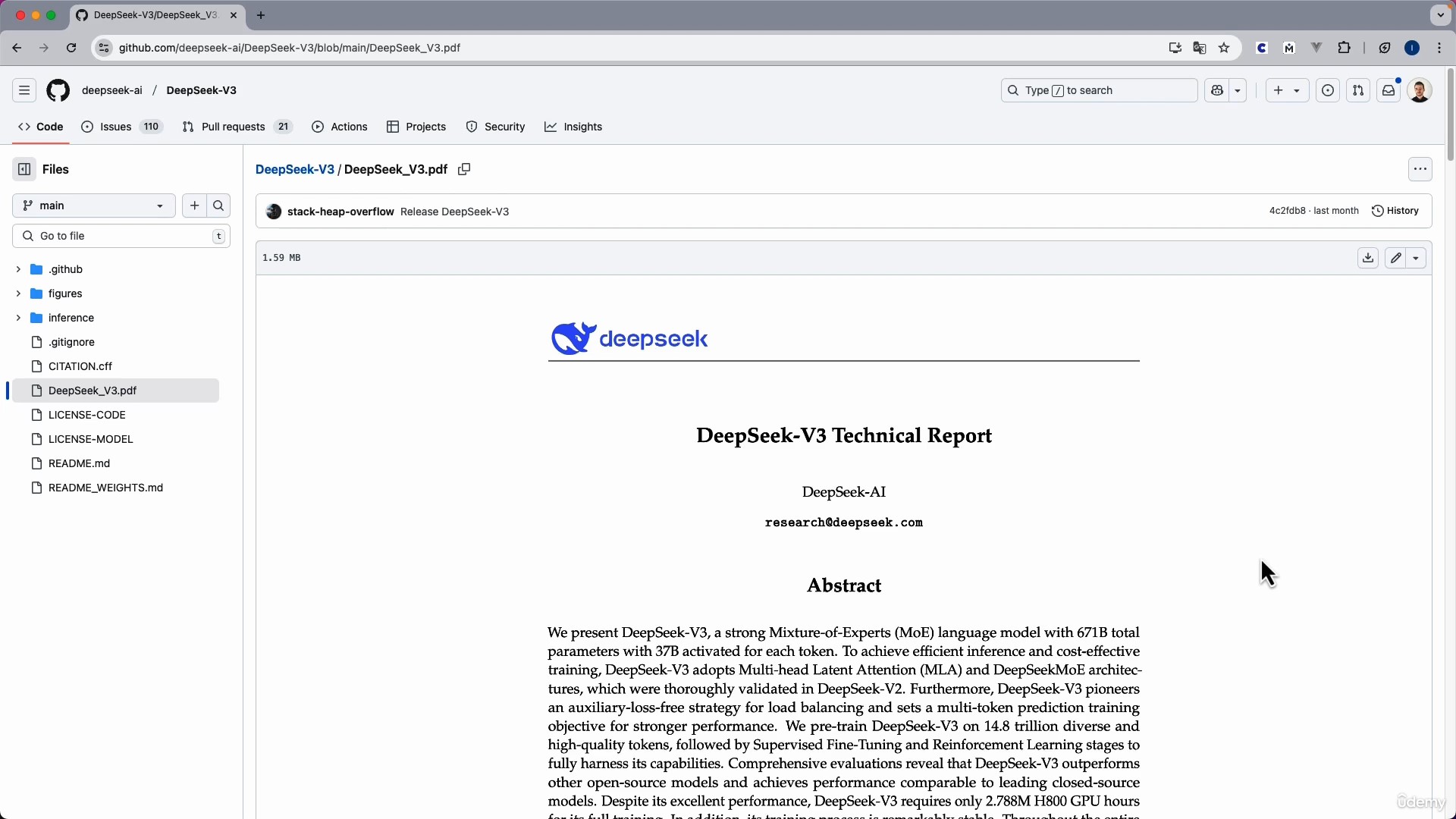Open Copilot dropdown arrow next to chat icon

coord(1238,90)
